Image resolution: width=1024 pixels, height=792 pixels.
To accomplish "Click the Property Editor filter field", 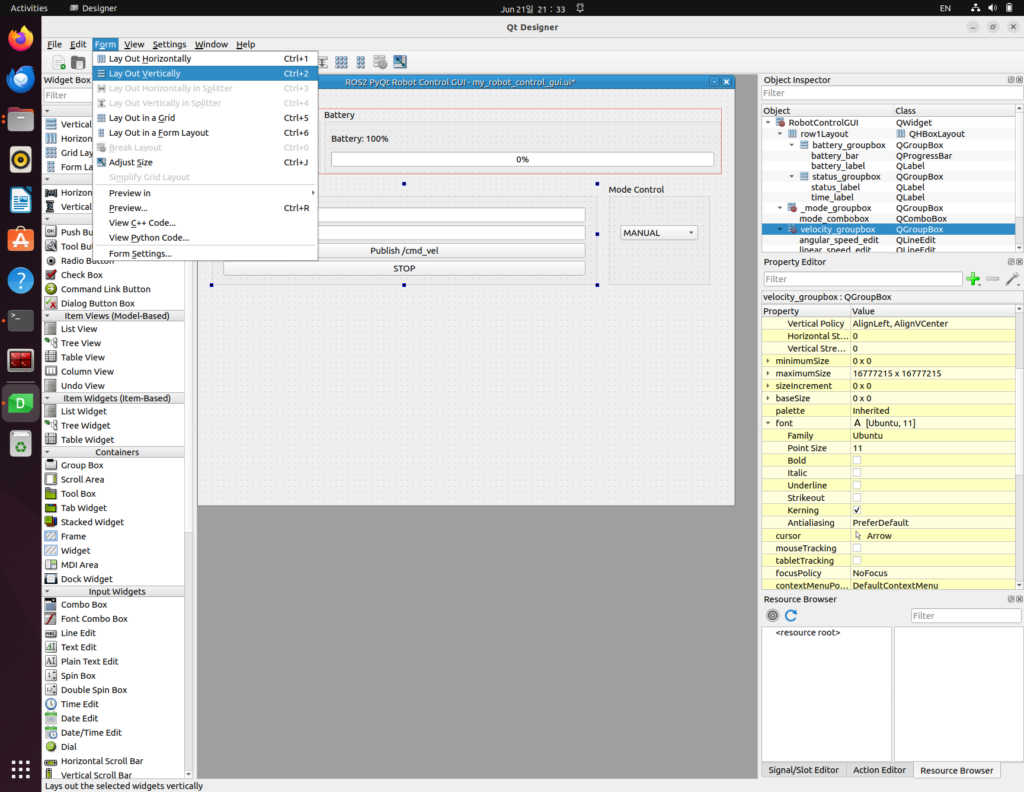I will pyautogui.click(x=863, y=279).
